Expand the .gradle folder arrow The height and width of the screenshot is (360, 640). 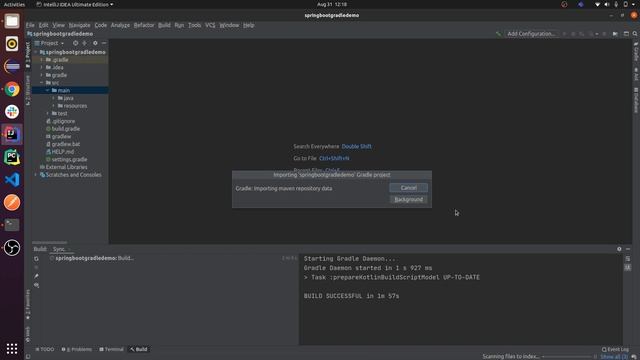(x=42, y=60)
